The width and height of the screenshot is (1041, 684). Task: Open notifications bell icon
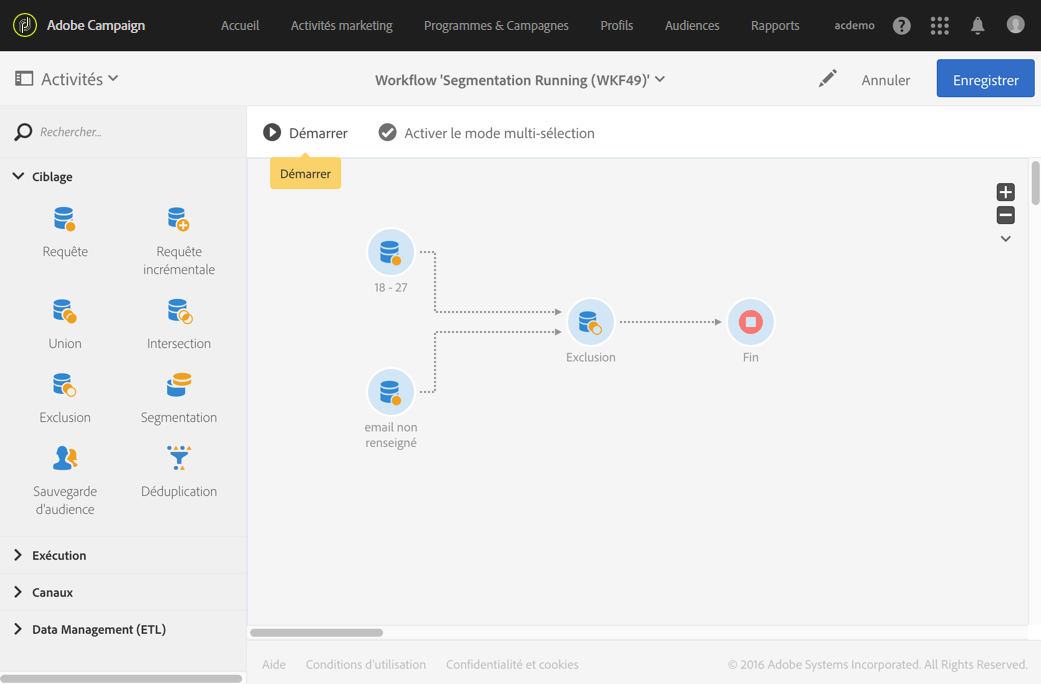[x=977, y=25]
